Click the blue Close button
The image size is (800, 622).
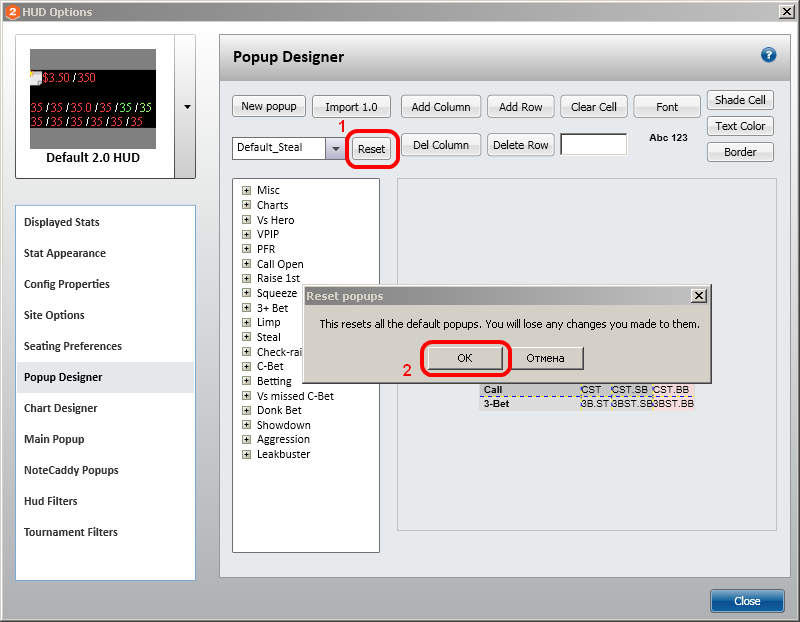(747, 601)
